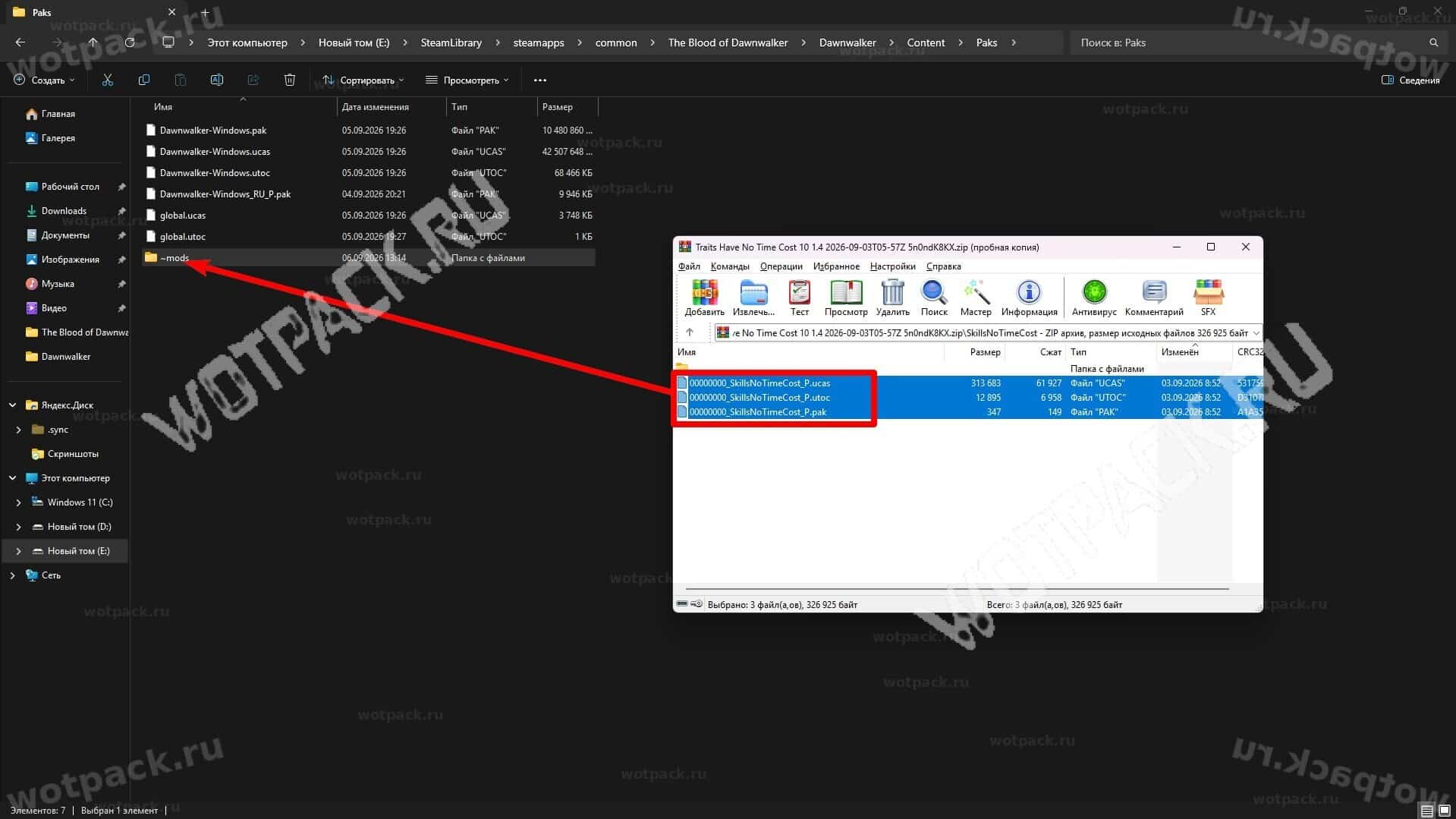The width and height of the screenshot is (1456, 819).
Task: Open the Настройки menu in WinRAR
Action: [892, 266]
